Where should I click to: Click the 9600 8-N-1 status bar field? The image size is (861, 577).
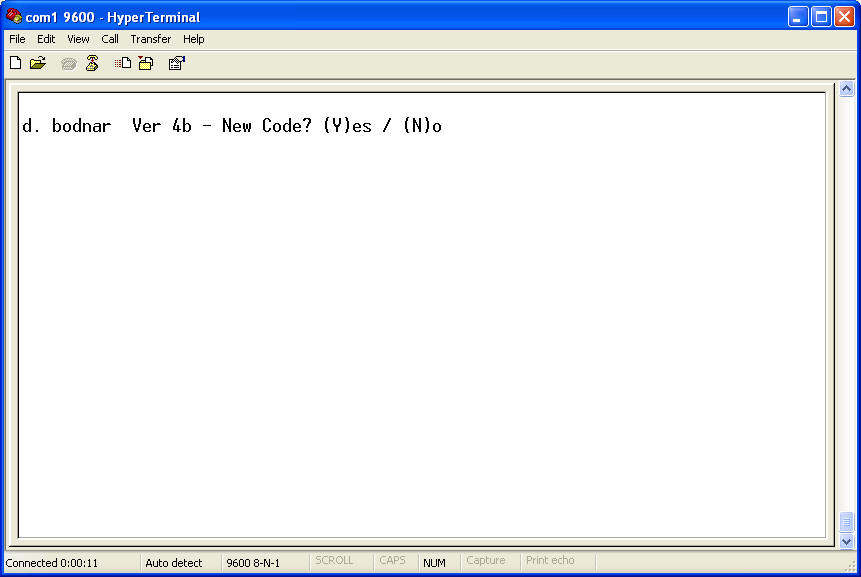[x=253, y=563]
